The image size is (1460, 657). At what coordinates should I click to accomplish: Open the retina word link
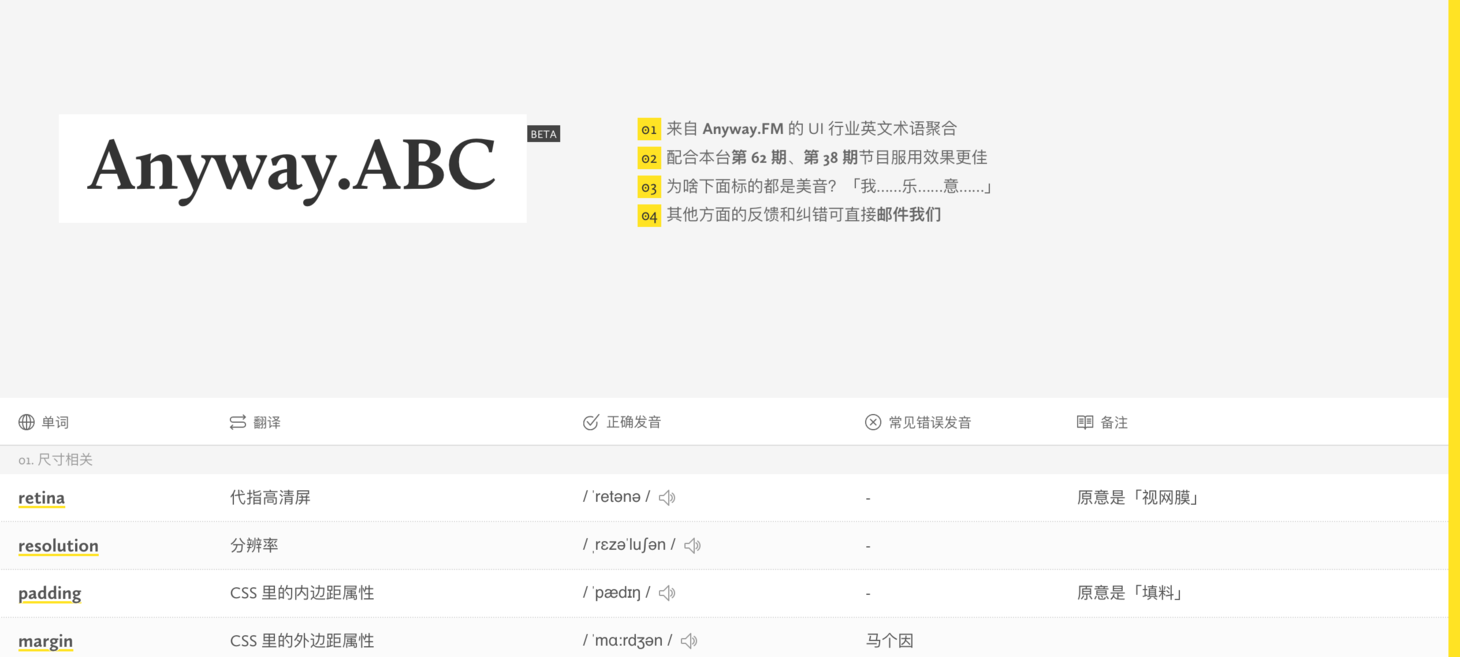click(x=41, y=498)
